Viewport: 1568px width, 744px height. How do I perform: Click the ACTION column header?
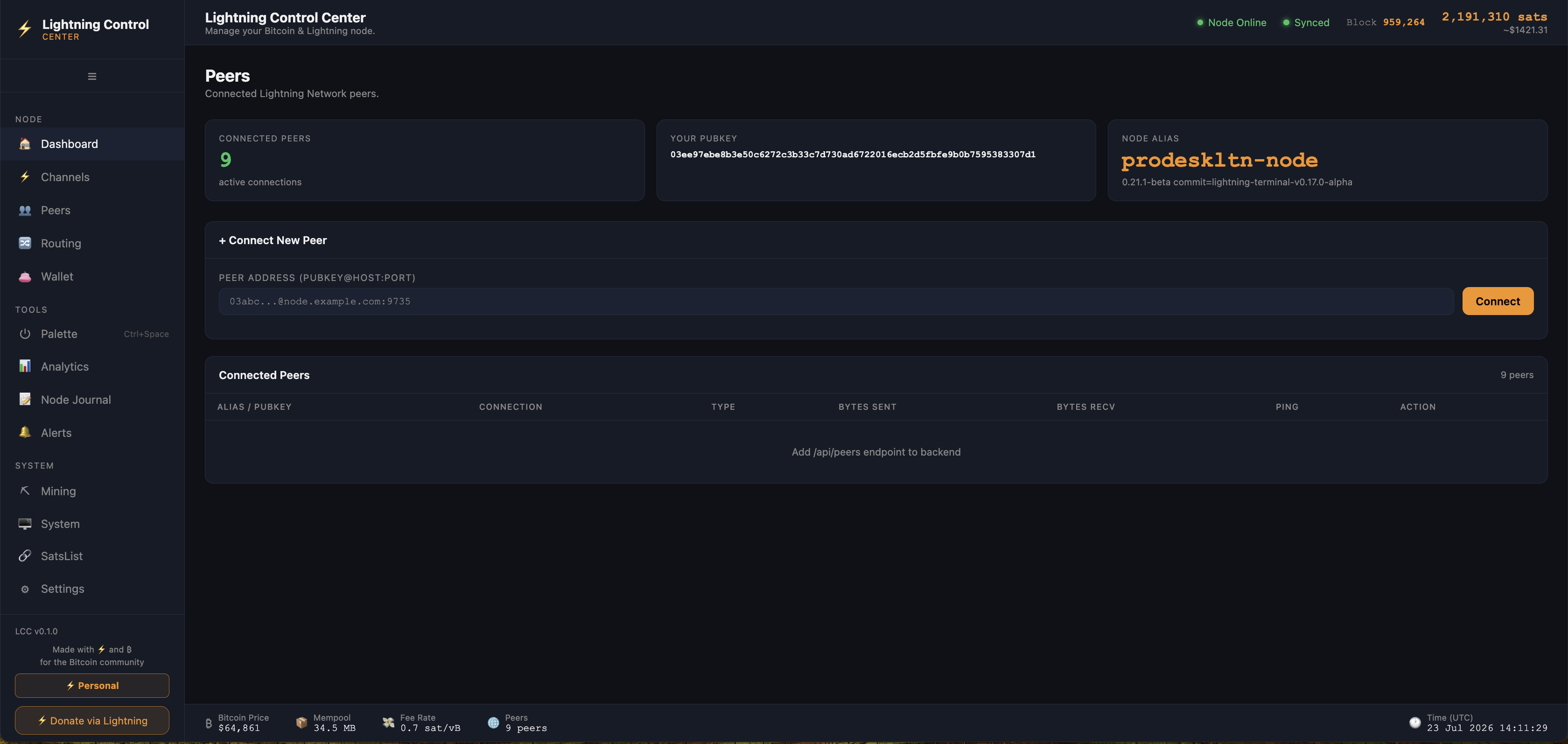pyautogui.click(x=1418, y=407)
